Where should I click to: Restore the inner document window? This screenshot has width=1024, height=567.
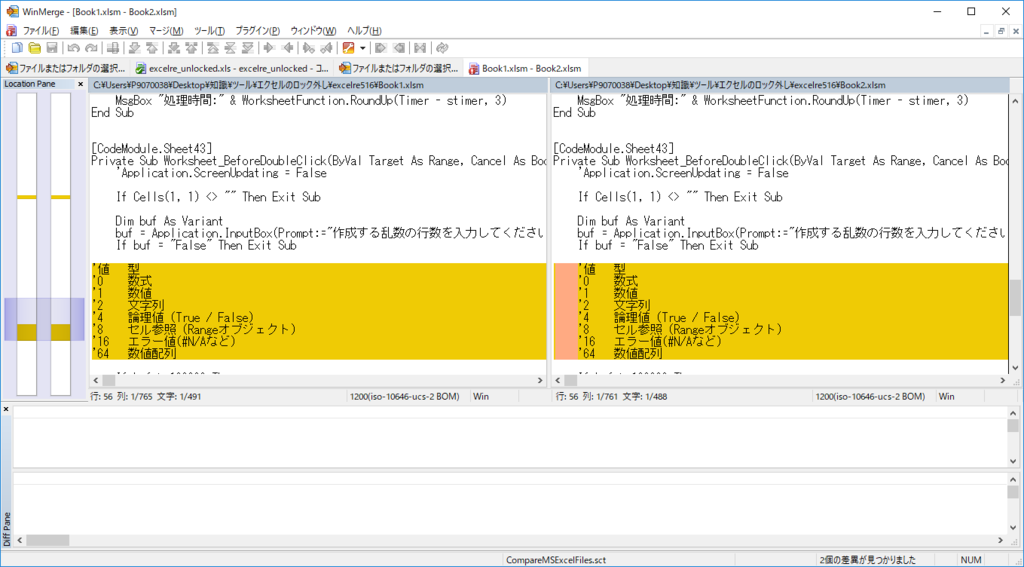(1000, 31)
